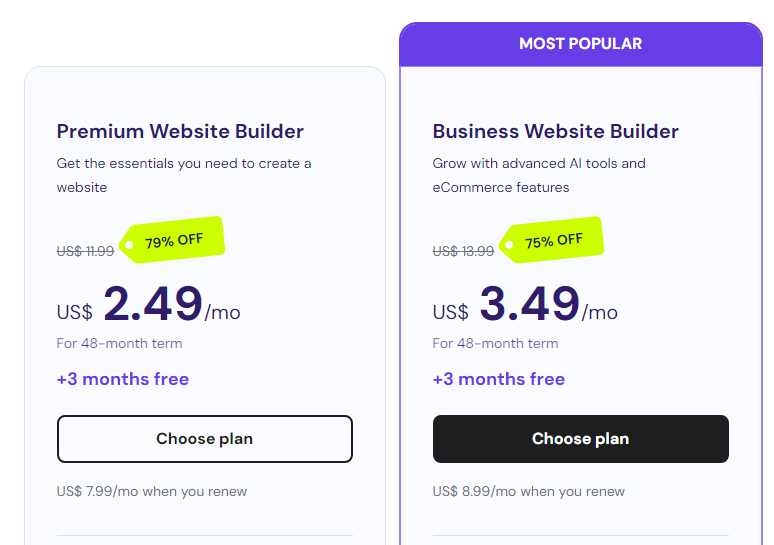The height and width of the screenshot is (545, 774).
Task: Click the 75% OFF discount tag
Action: 553,241
